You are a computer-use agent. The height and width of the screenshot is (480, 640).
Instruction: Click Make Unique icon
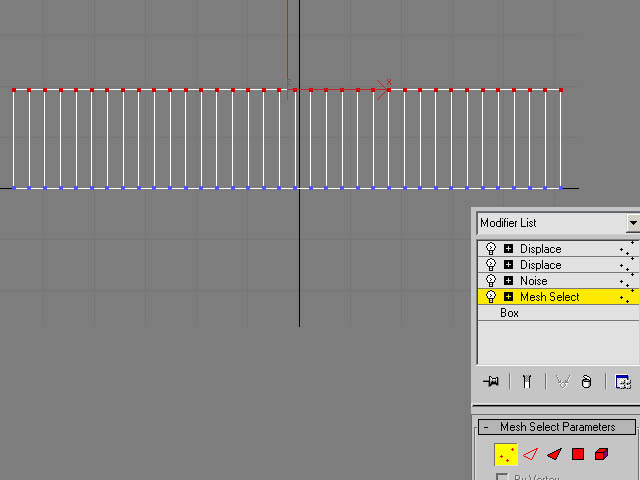(x=562, y=382)
